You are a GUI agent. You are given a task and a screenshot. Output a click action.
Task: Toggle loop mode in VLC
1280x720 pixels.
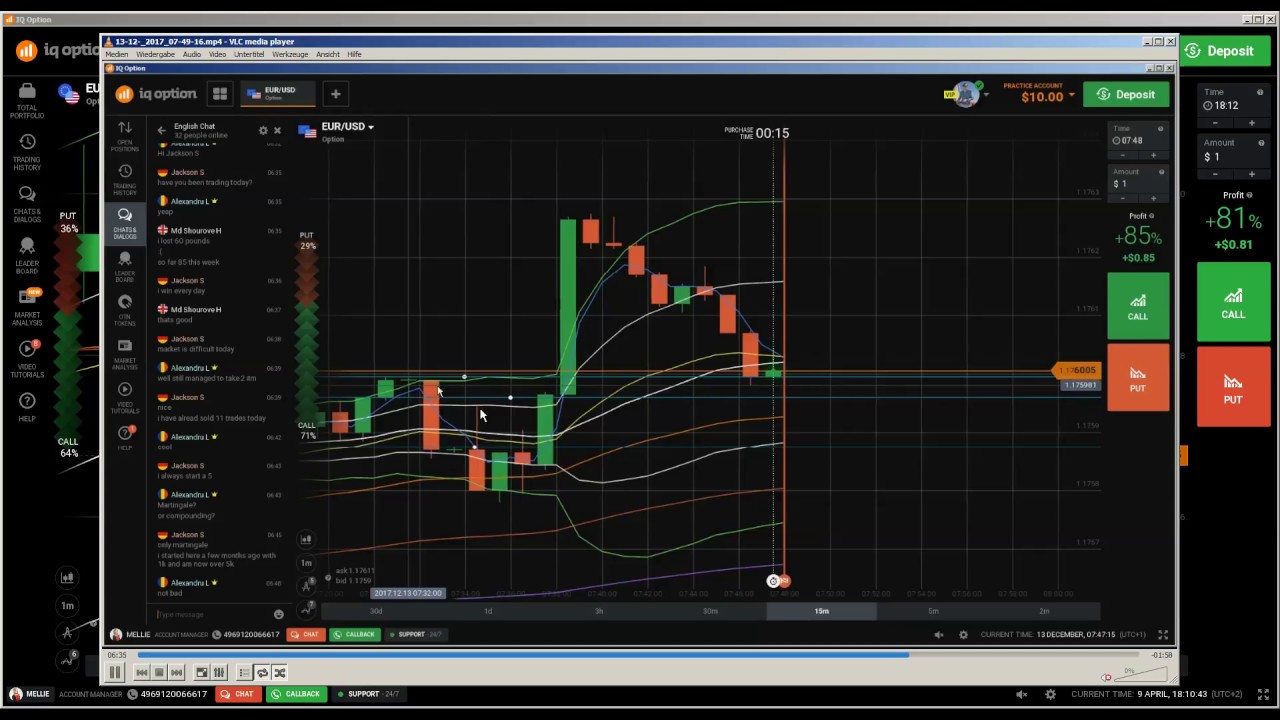tap(262, 673)
